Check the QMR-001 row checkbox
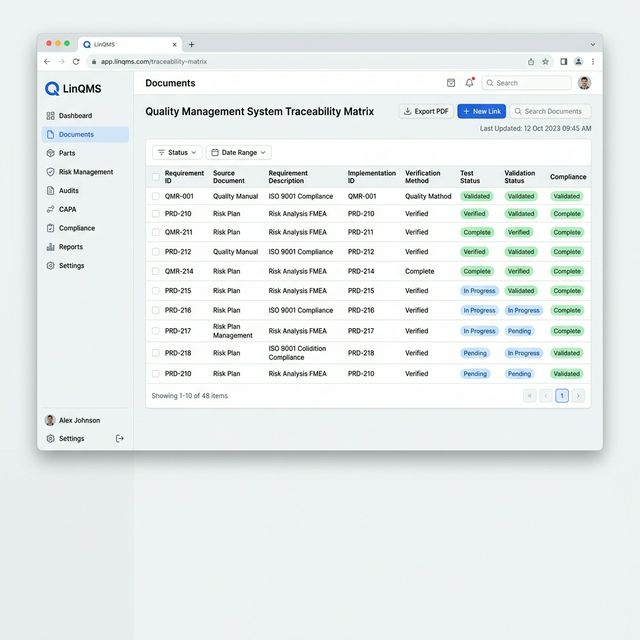 [x=155, y=197]
